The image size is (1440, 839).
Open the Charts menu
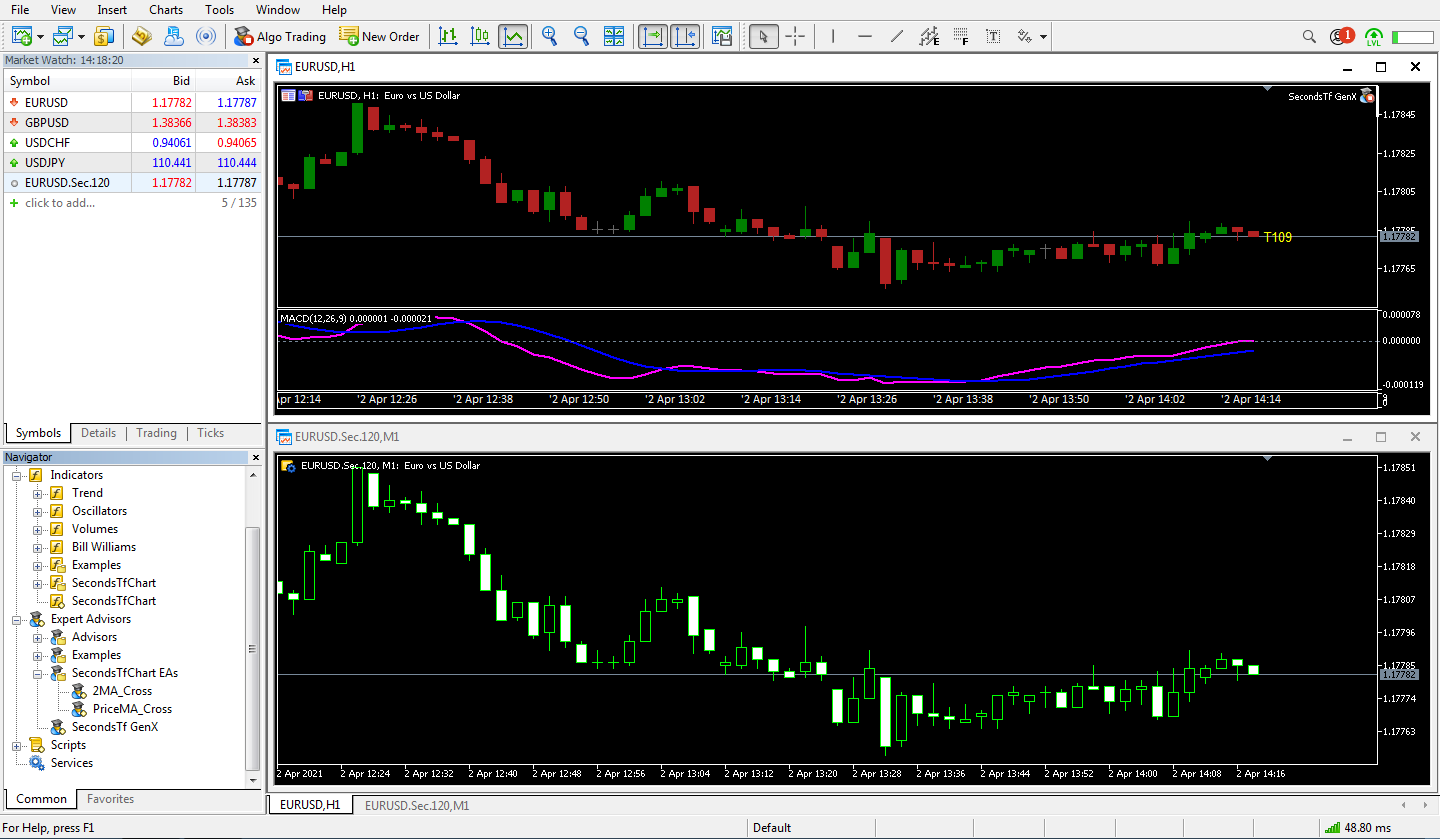pos(166,10)
